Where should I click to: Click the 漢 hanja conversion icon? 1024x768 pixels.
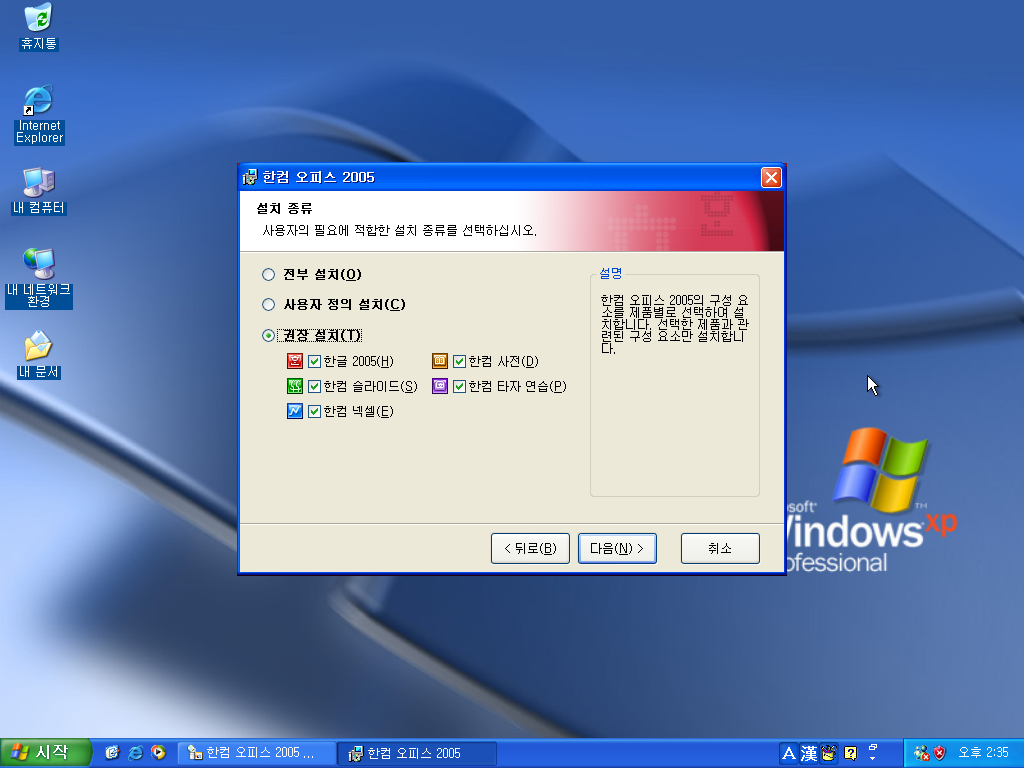809,754
